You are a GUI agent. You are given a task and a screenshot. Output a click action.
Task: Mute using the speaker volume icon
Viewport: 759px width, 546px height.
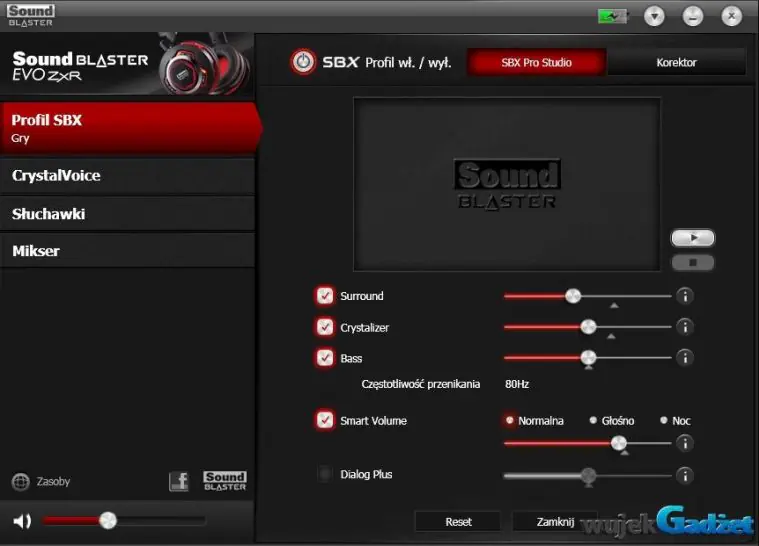pyautogui.click(x=22, y=521)
